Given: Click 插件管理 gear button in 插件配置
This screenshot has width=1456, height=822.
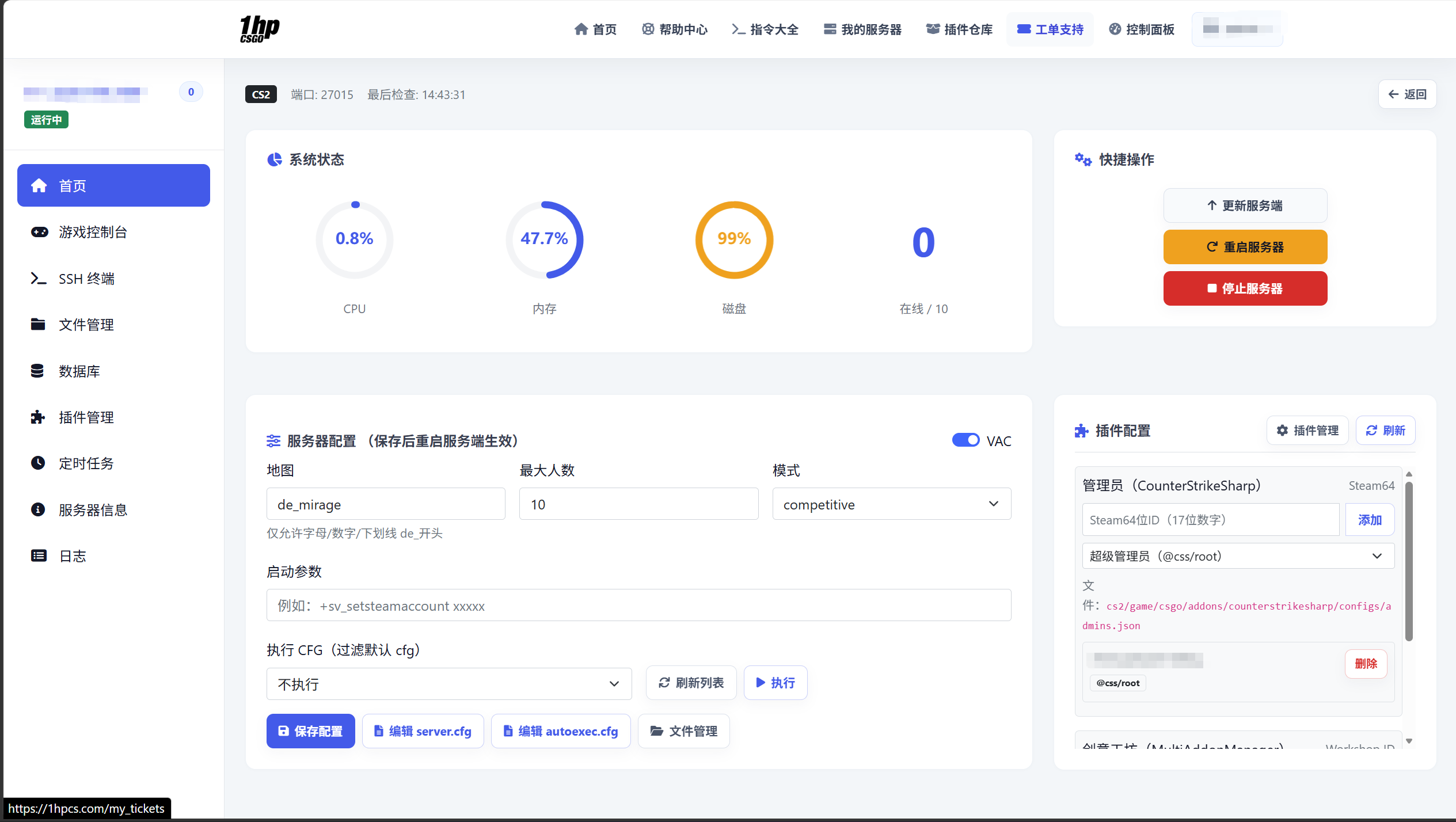Looking at the screenshot, I should coord(1307,431).
